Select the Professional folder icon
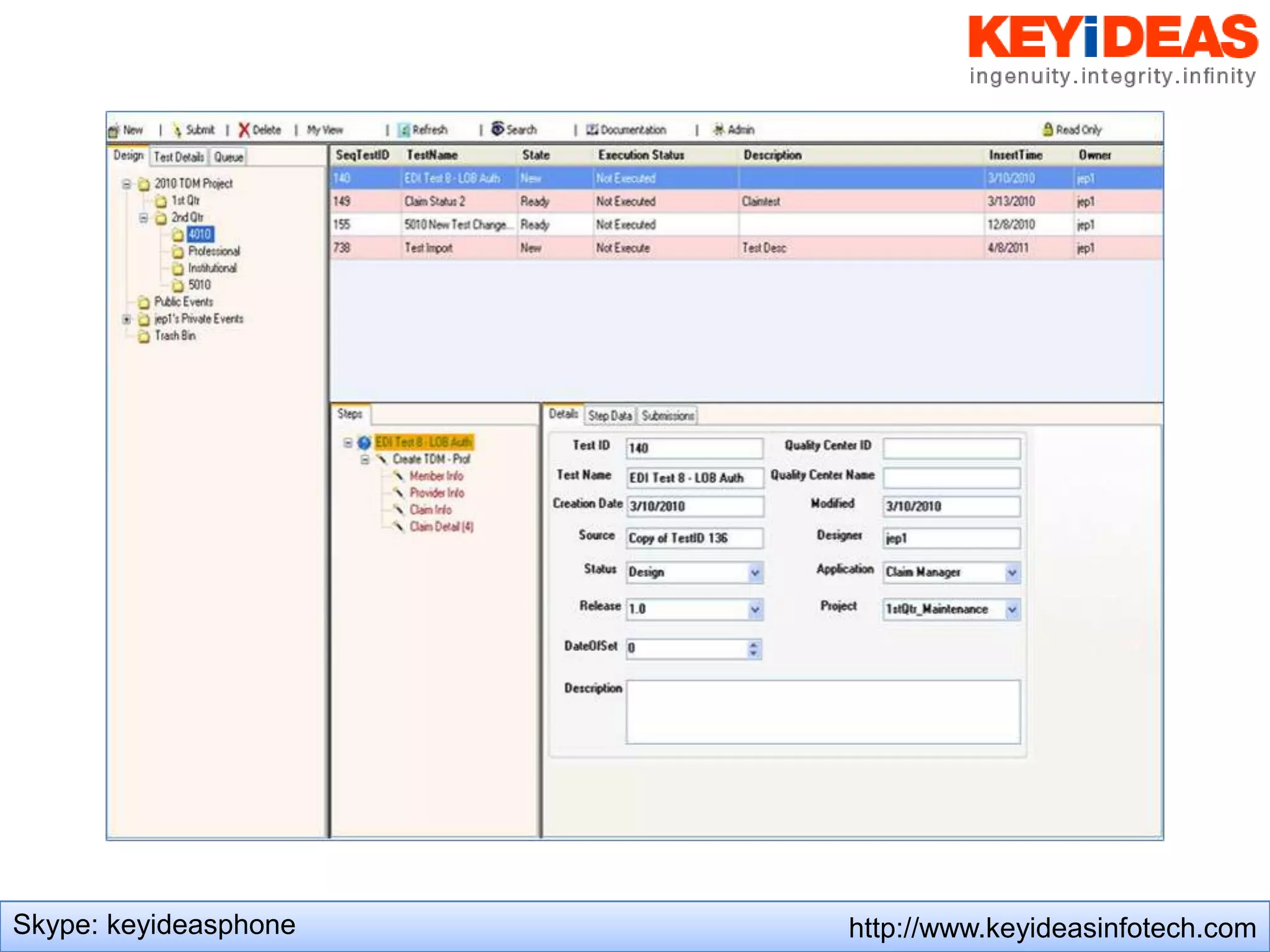This screenshot has width=1270, height=952. 178,252
